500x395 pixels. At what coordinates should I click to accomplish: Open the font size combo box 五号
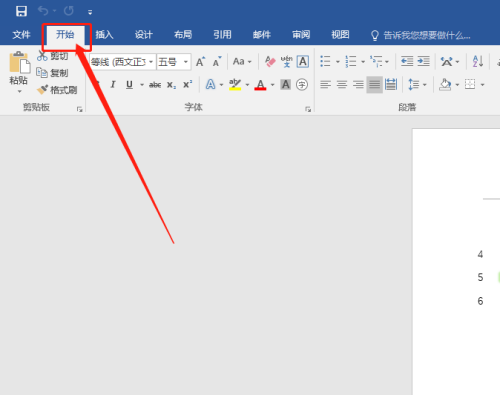click(x=174, y=62)
